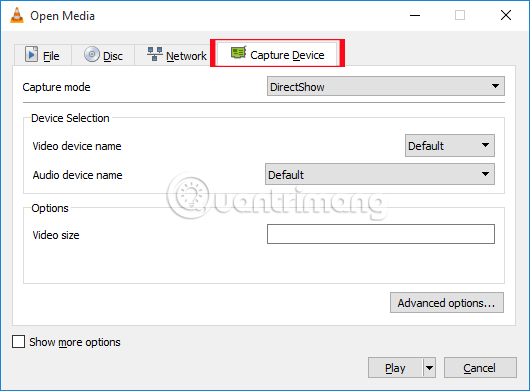This screenshot has height=391, width=530.
Task: Click the Cancel button
Action: [x=480, y=367]
